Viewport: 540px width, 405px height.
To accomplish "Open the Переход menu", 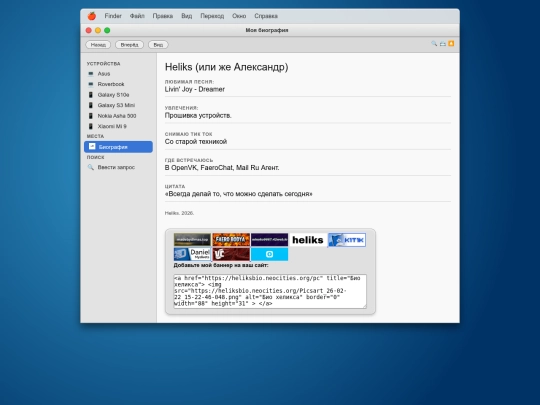I will [x=212, y=16].
